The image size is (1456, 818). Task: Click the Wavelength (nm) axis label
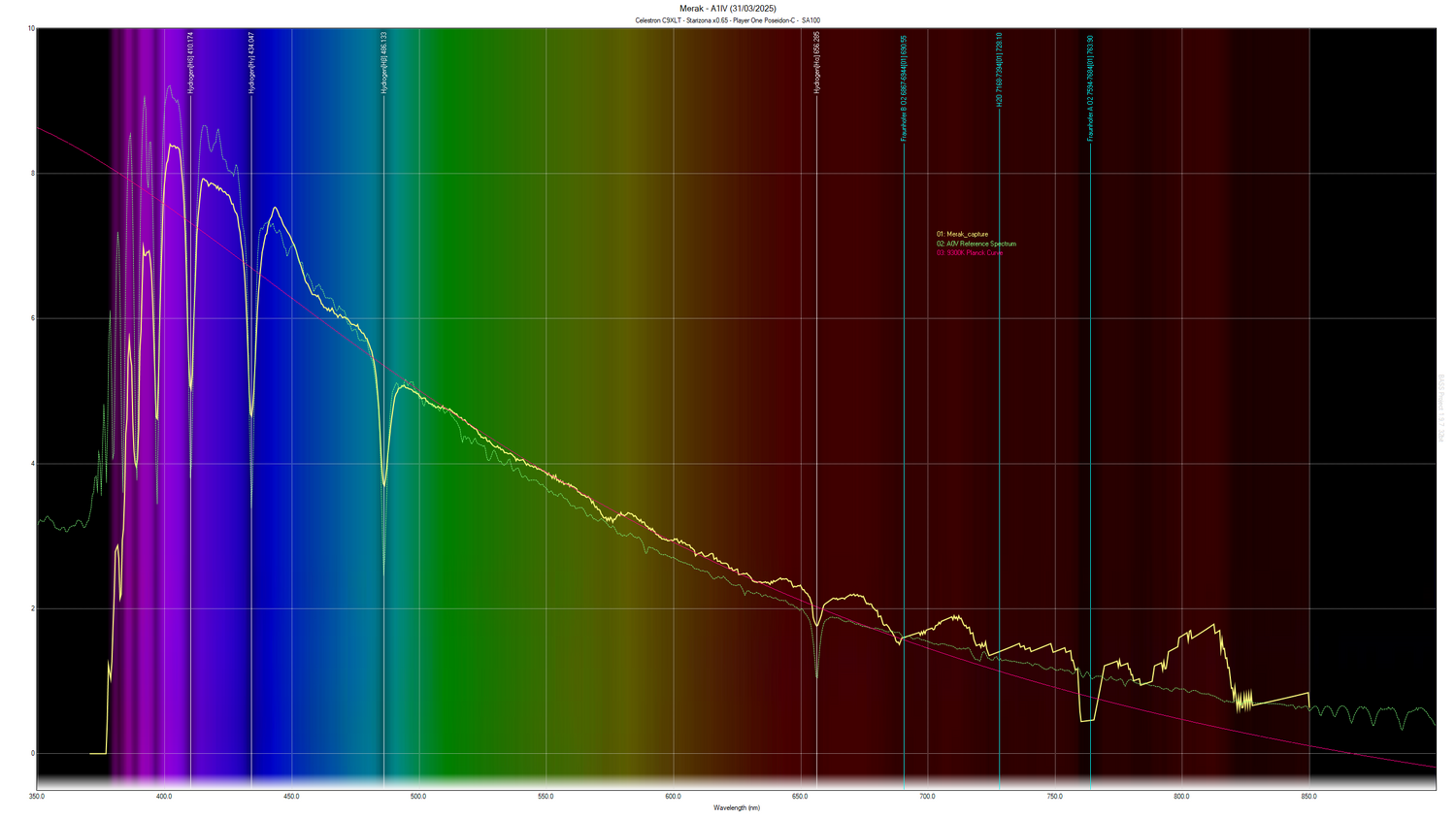point(738,807)
